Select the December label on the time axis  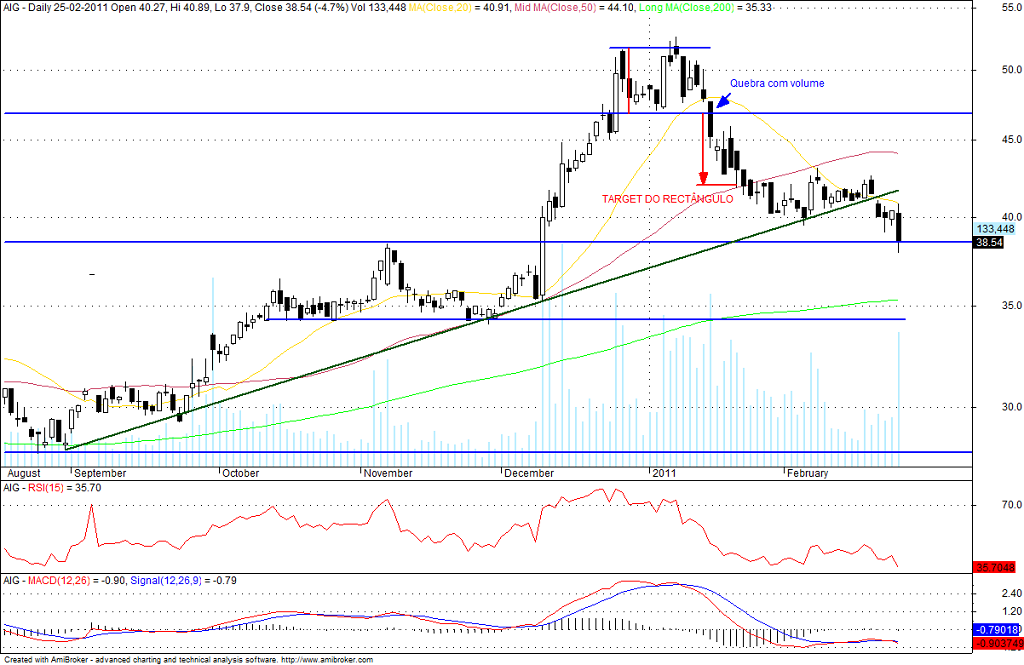click(529, 473)
